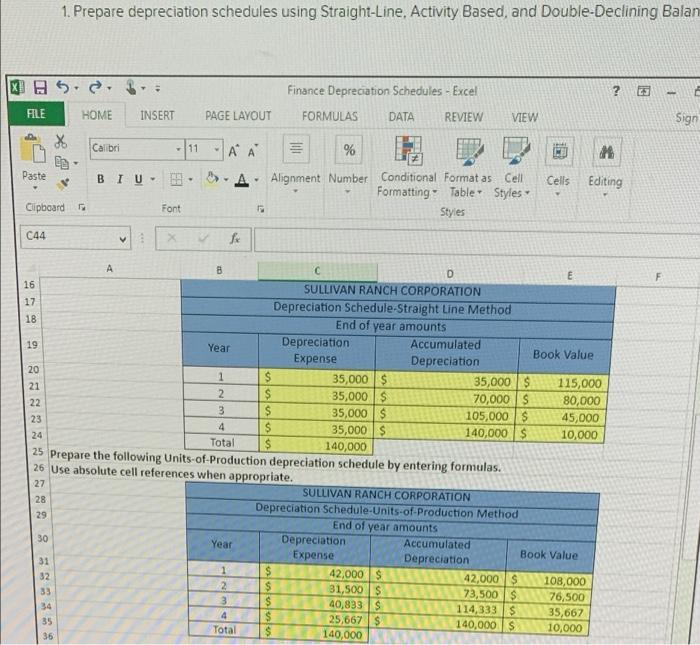700x645 pixels.
Task: Select accumulated depreciation cell 105,000
Action: pyautogui.click(x=447, y=416)
